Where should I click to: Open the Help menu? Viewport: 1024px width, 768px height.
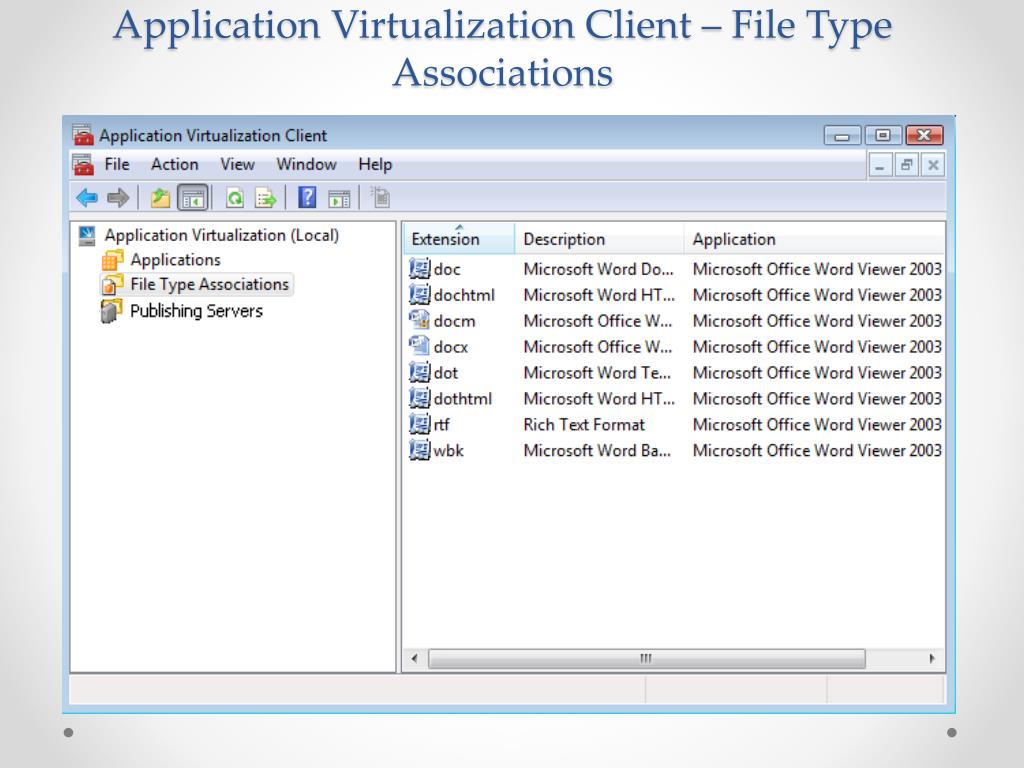point(375,165)
